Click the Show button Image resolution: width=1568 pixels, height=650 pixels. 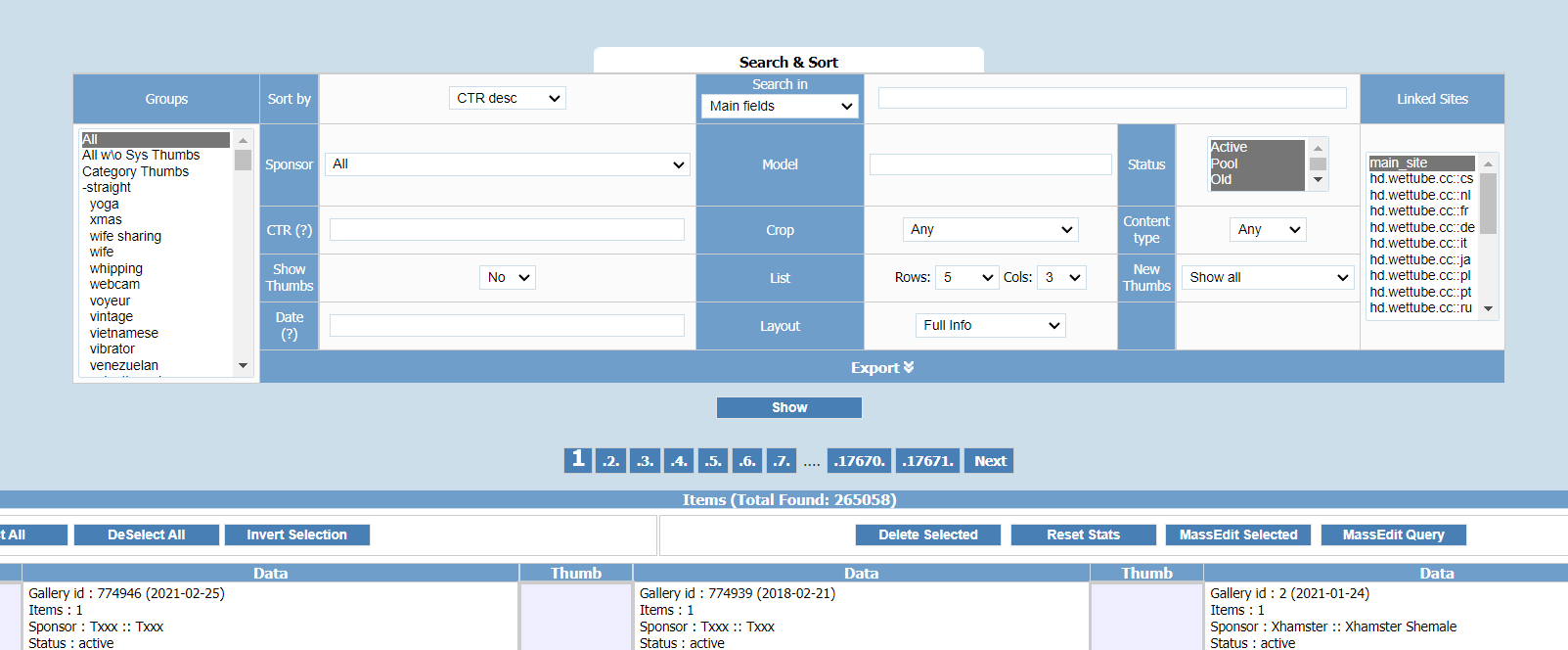[x=788, y=407]
